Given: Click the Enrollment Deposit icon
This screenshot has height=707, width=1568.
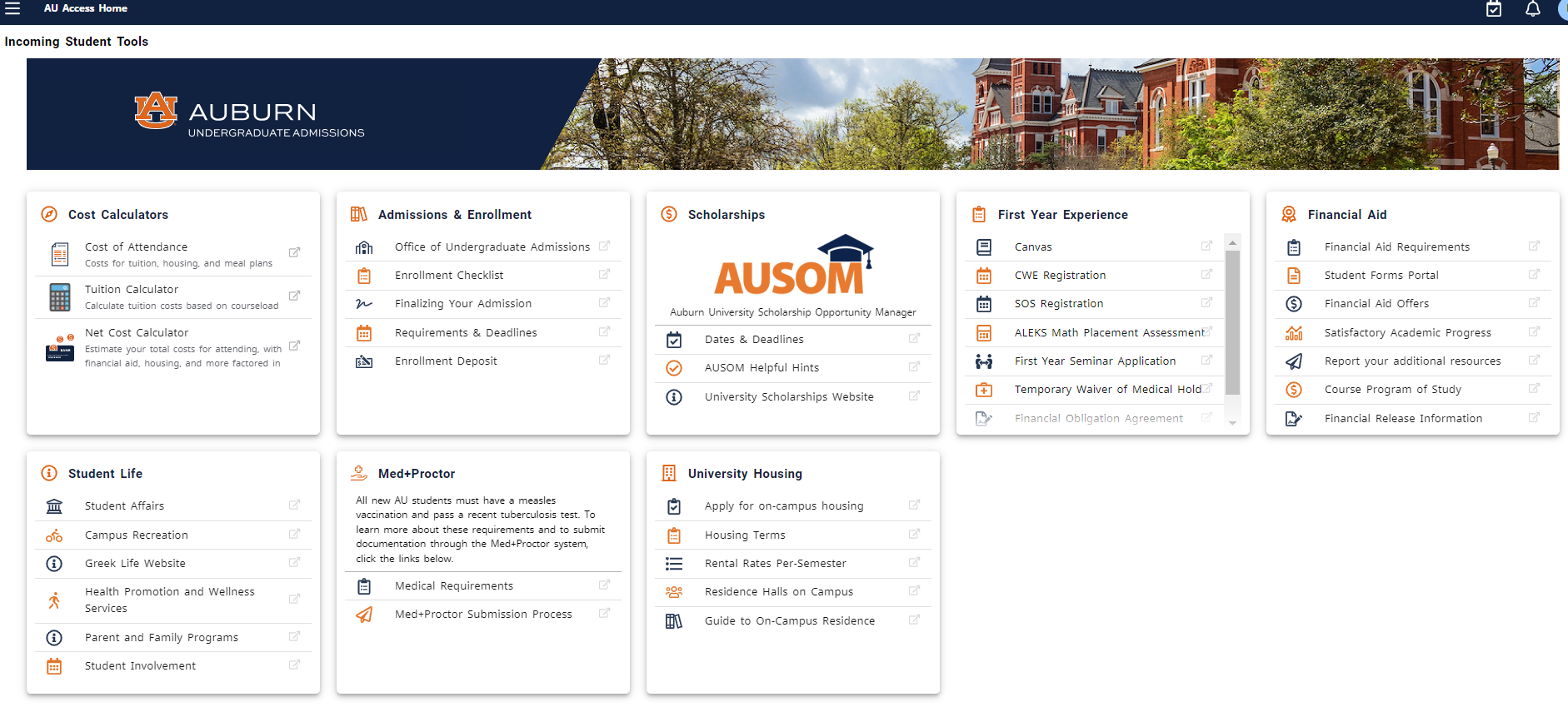Looking at the screenshot, I should [364, 361].
